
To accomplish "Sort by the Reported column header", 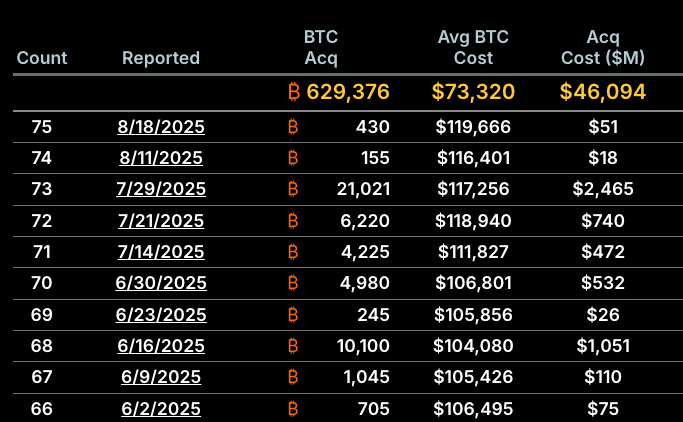I will tap(161, 58).
